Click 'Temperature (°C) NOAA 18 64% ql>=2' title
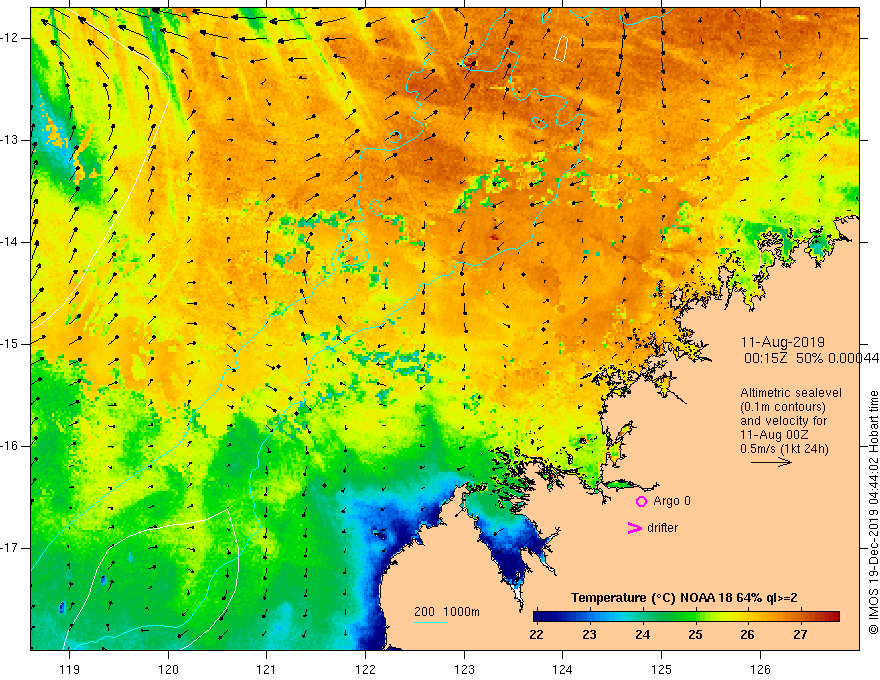 tap(684, 598)
